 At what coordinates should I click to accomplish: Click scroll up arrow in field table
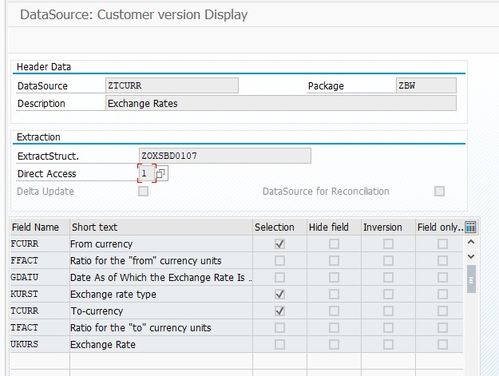(471, 242)
